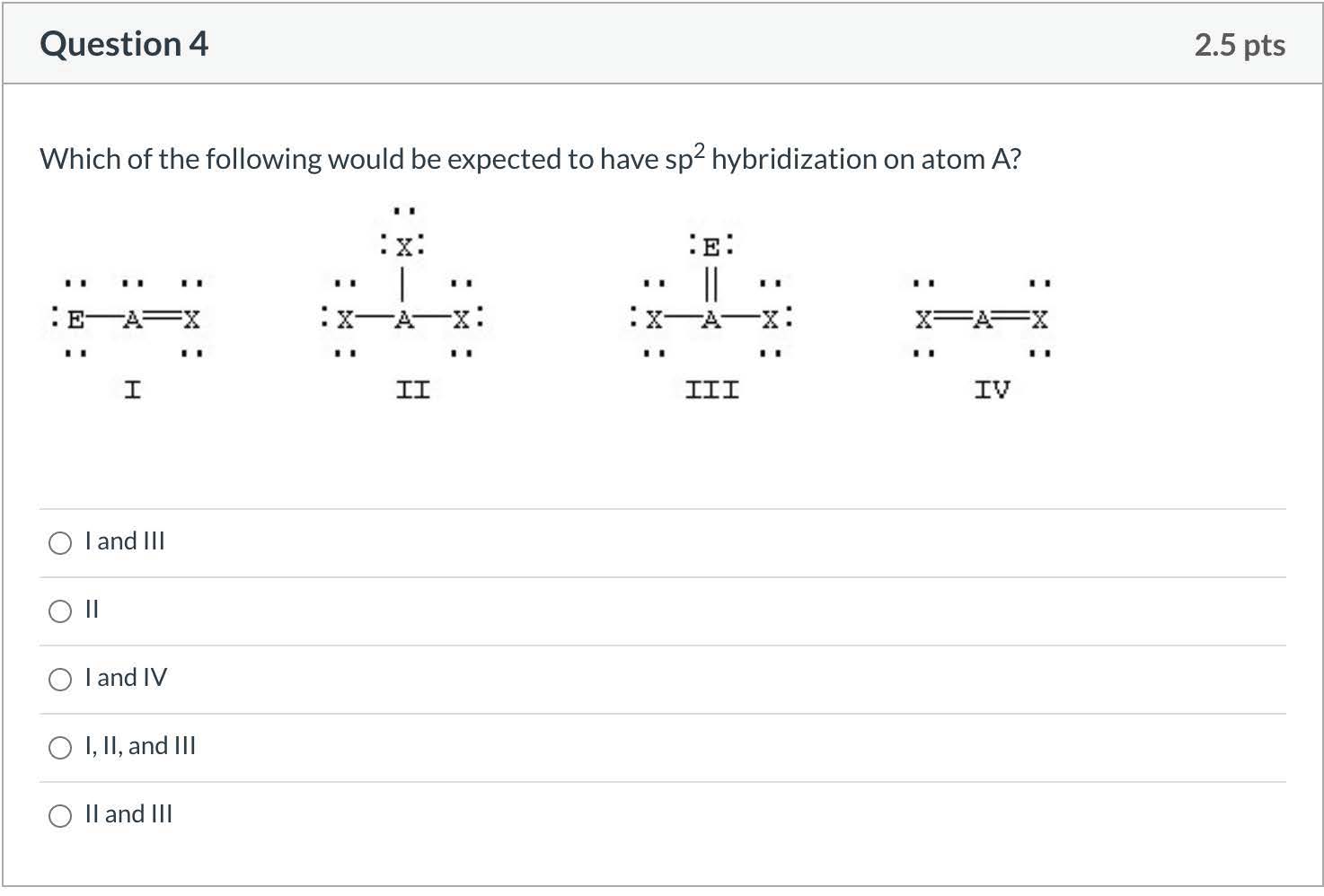The width and height of the screenshot is (1324, 896).
Task: Click the "2.5 pts" points label
Action: pos(1240,45)
